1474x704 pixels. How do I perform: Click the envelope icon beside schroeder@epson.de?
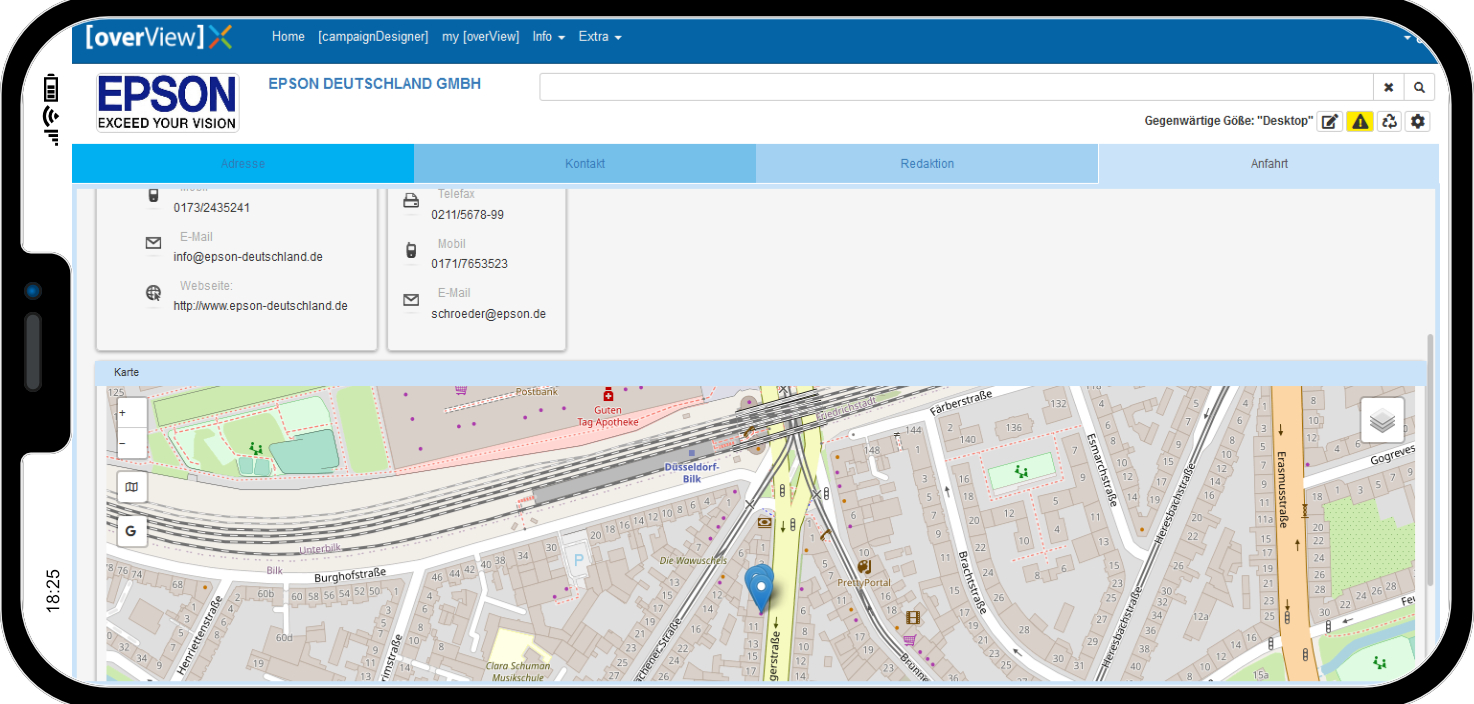pyautogui.click(x=411, y=300)
